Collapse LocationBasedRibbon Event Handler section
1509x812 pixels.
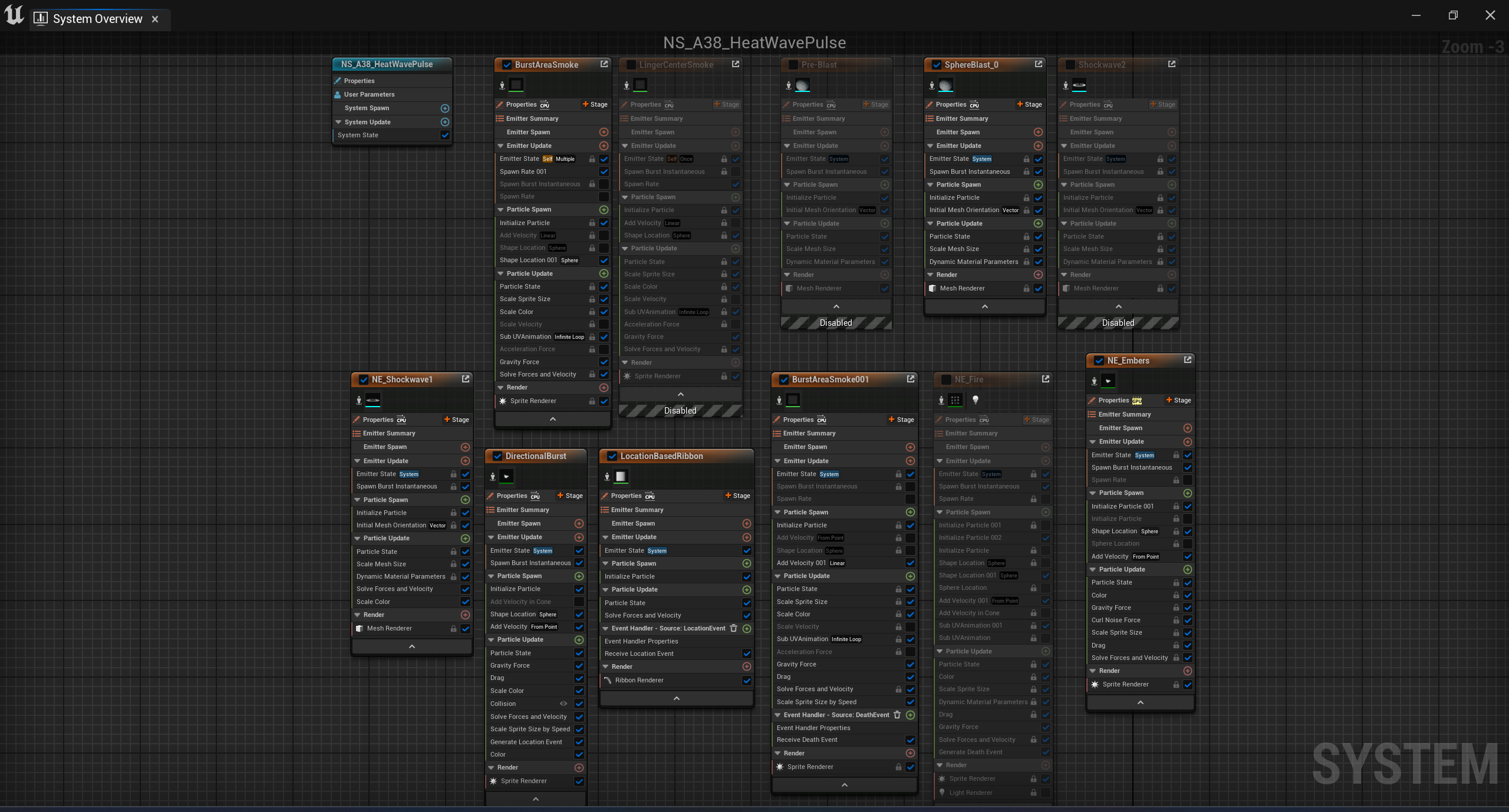pos(605,628)
